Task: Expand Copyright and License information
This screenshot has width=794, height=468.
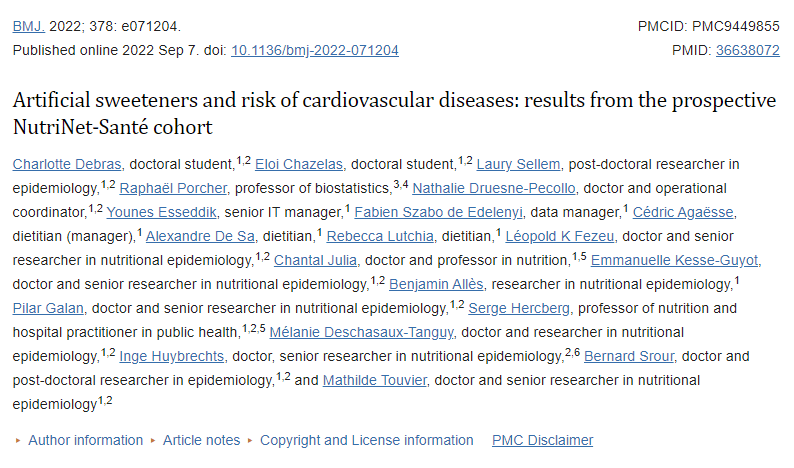Action: click(367, 440)
